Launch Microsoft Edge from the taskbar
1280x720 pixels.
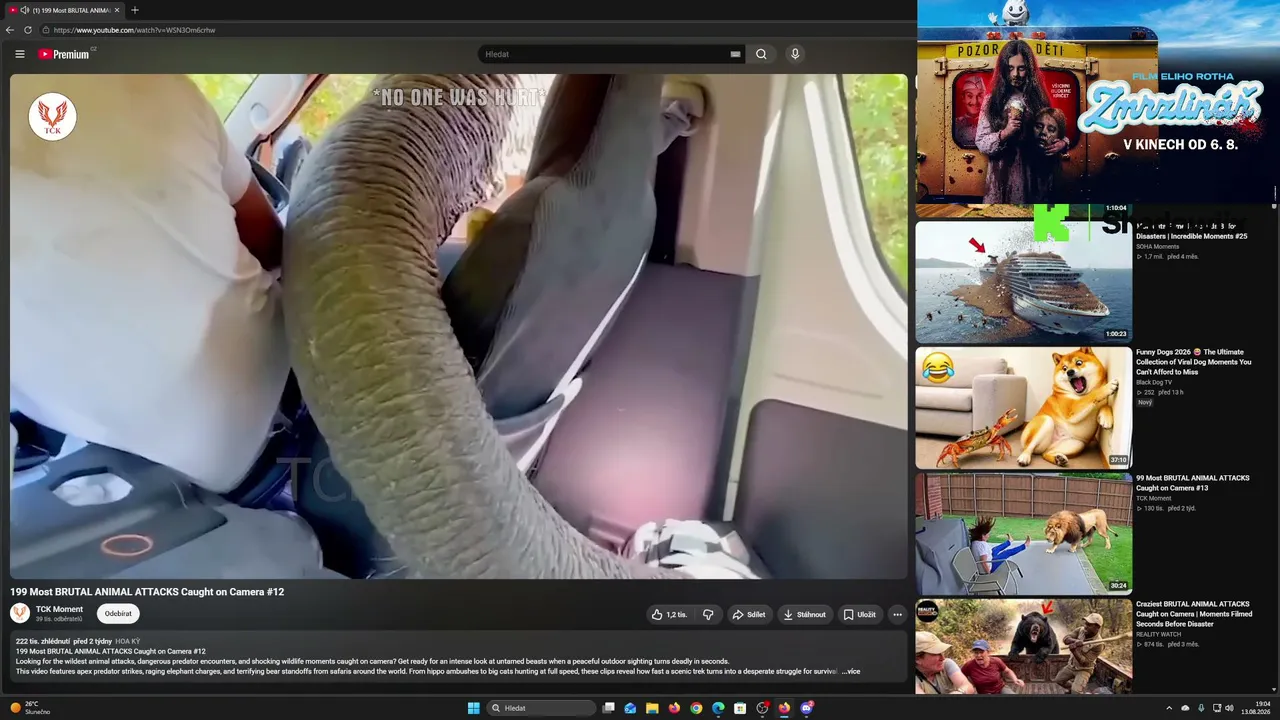(718, 708)
